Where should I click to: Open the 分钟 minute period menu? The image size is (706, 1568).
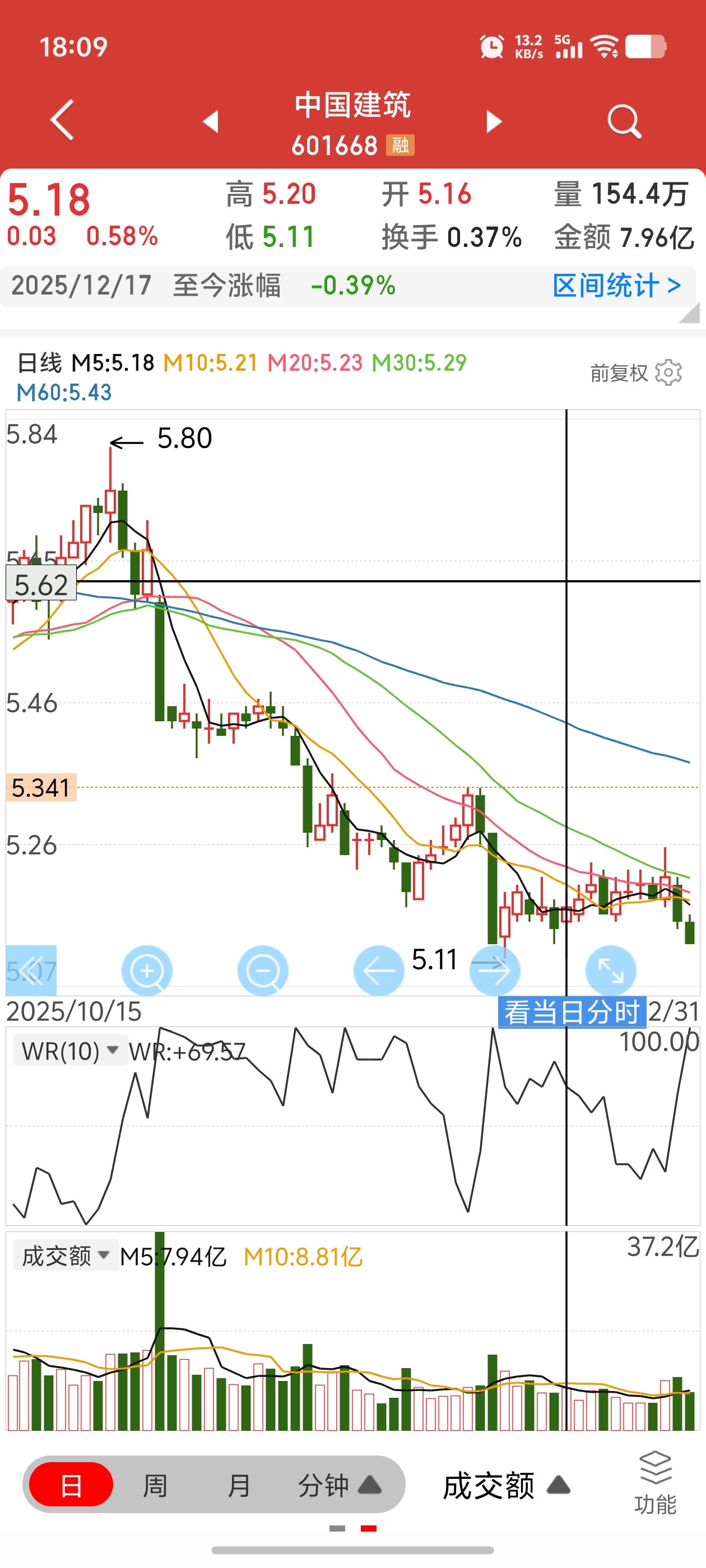340,1486
